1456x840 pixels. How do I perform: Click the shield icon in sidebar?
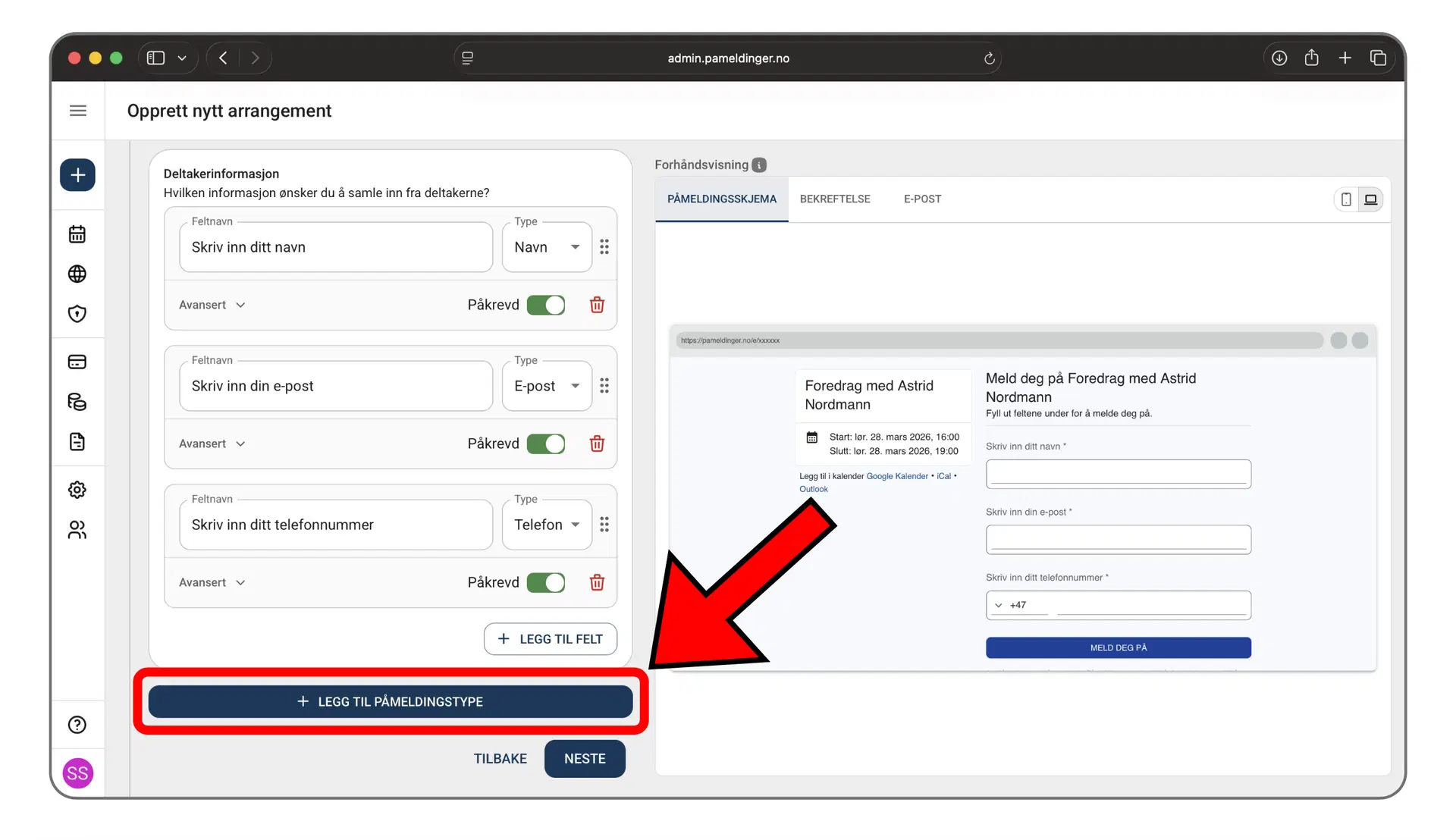point(77,314)
